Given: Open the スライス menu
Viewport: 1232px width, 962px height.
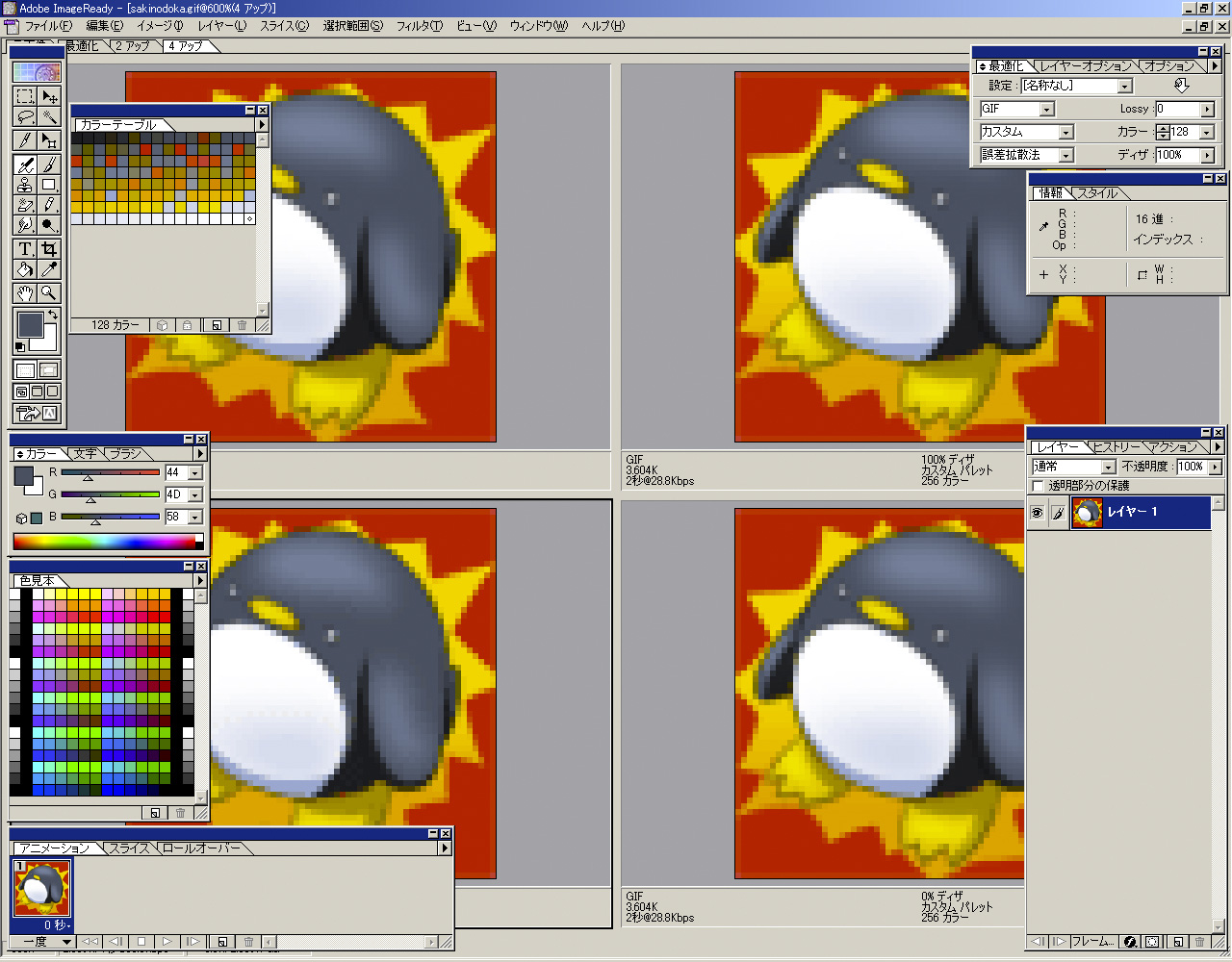Looking at the screenshot, I should coord(284,26).
